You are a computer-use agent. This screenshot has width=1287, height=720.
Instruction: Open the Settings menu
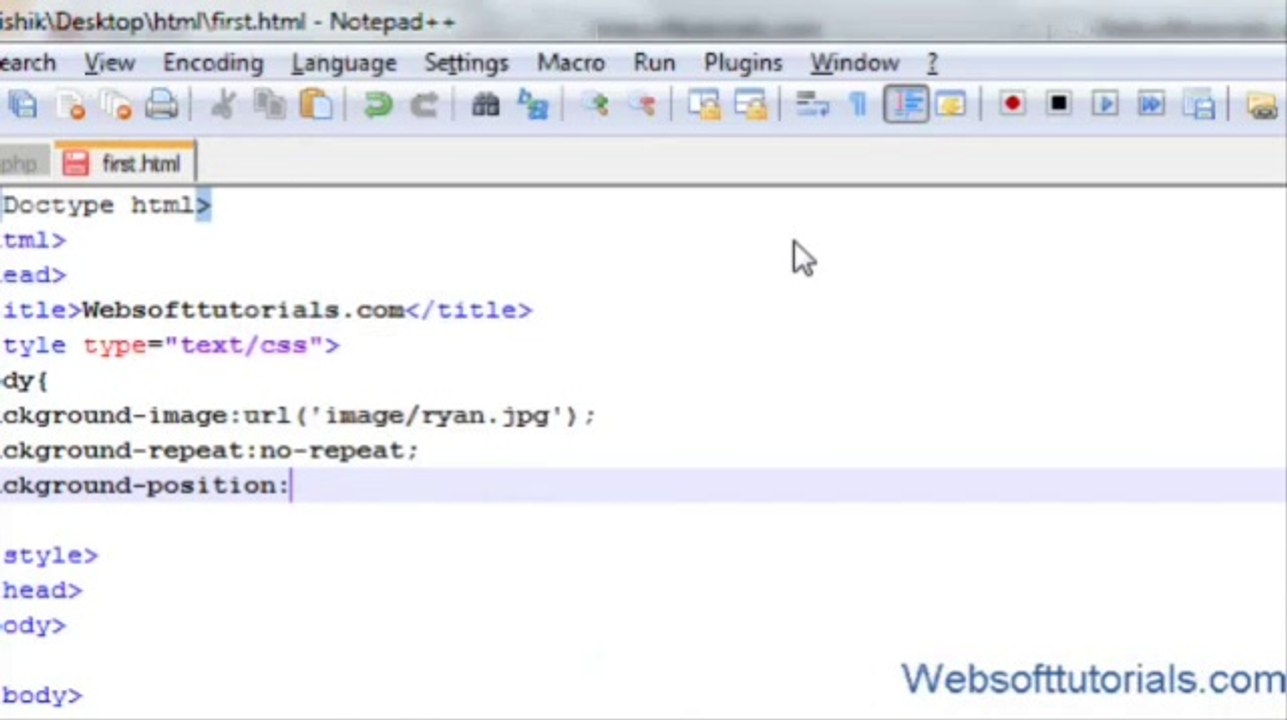pyautogui.click(x=466, y=63)
